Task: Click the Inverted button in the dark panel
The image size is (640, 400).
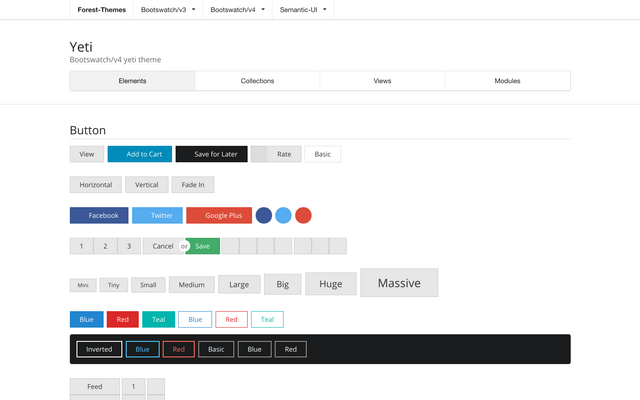Action: click(x=99, y=349)
